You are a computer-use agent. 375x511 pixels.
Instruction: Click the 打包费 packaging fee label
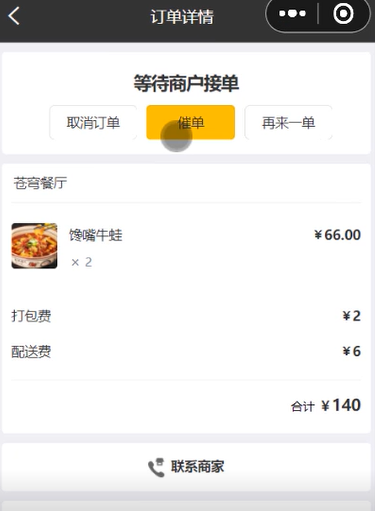pyautogui.click(x=31, y=316)
